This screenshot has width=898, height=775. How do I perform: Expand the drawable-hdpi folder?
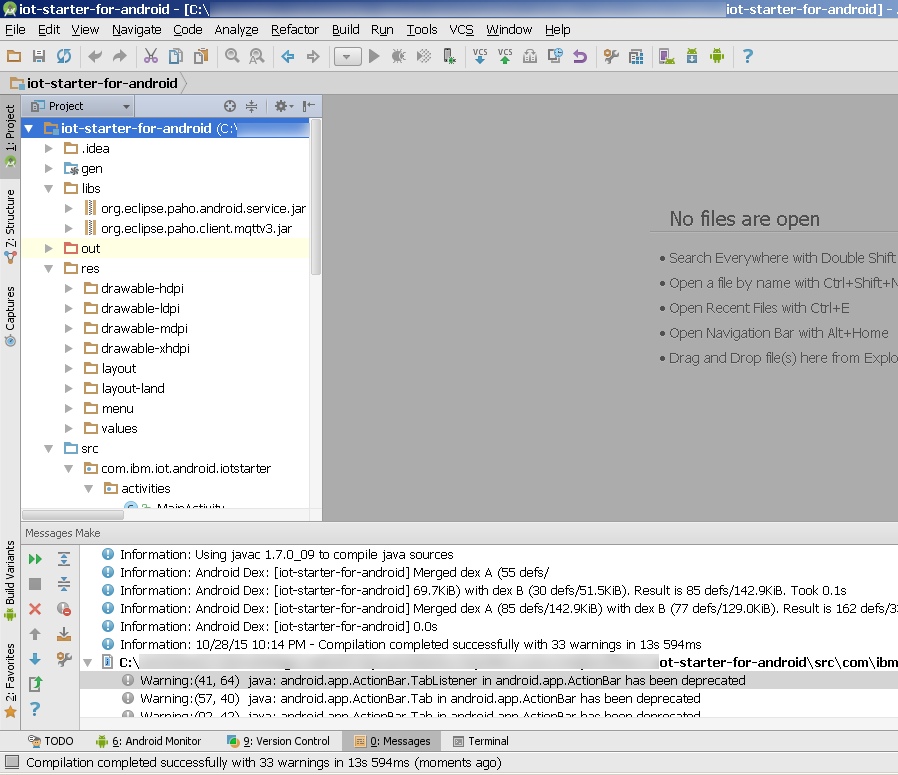point(69,289)
